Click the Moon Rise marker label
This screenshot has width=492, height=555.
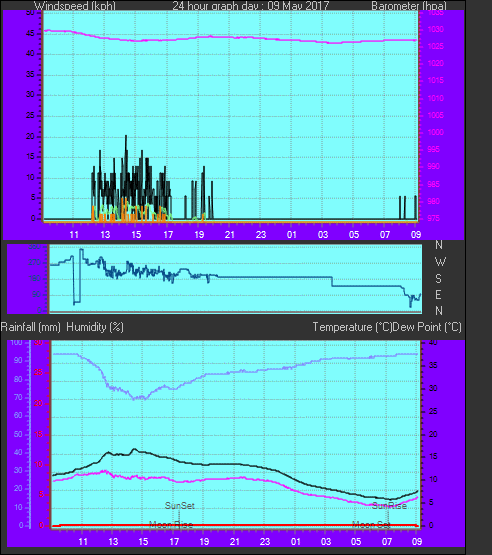171,525
